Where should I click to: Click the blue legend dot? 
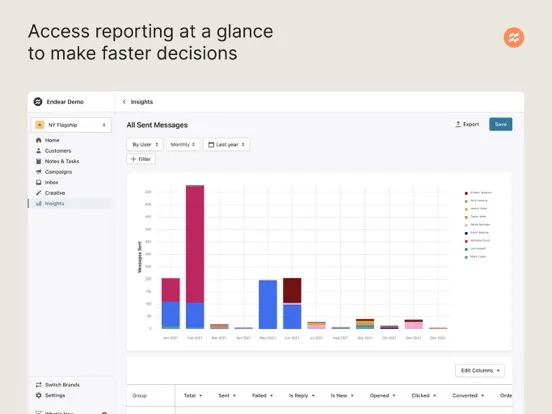[466, 249]
